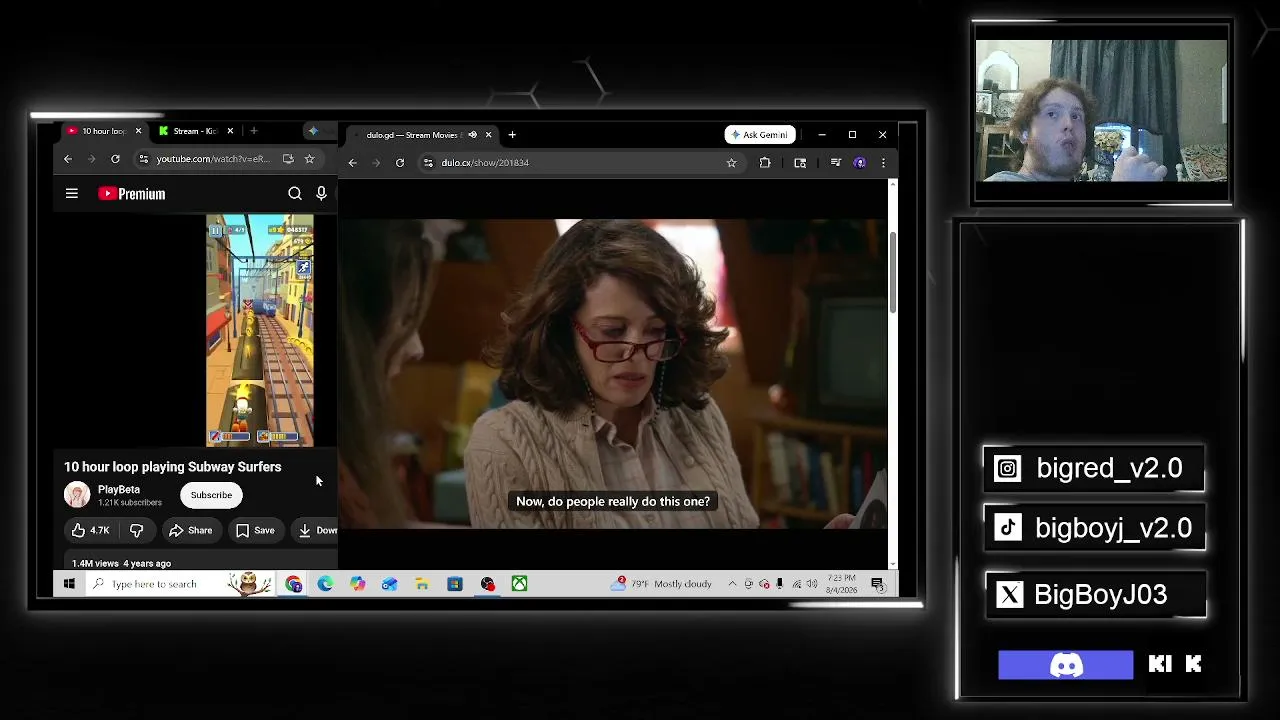Reload the YouTube page
Image resolution: width=1280 pixels, height=720 pixels.
click(115, 159)
